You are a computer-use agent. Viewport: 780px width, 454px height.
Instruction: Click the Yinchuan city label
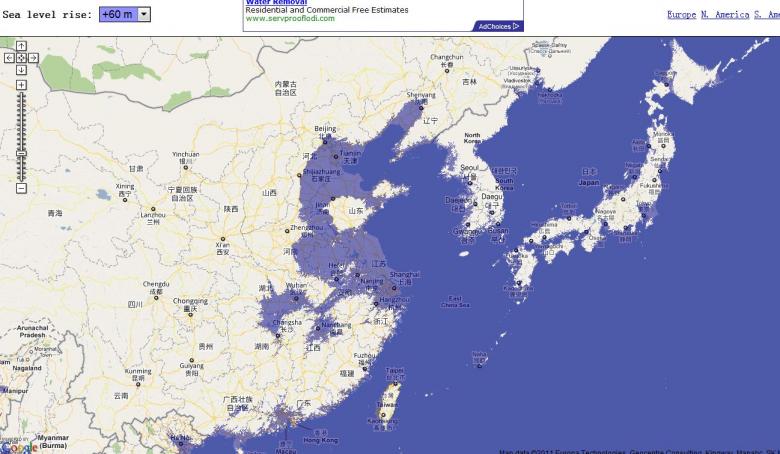(x=186, y=155)
